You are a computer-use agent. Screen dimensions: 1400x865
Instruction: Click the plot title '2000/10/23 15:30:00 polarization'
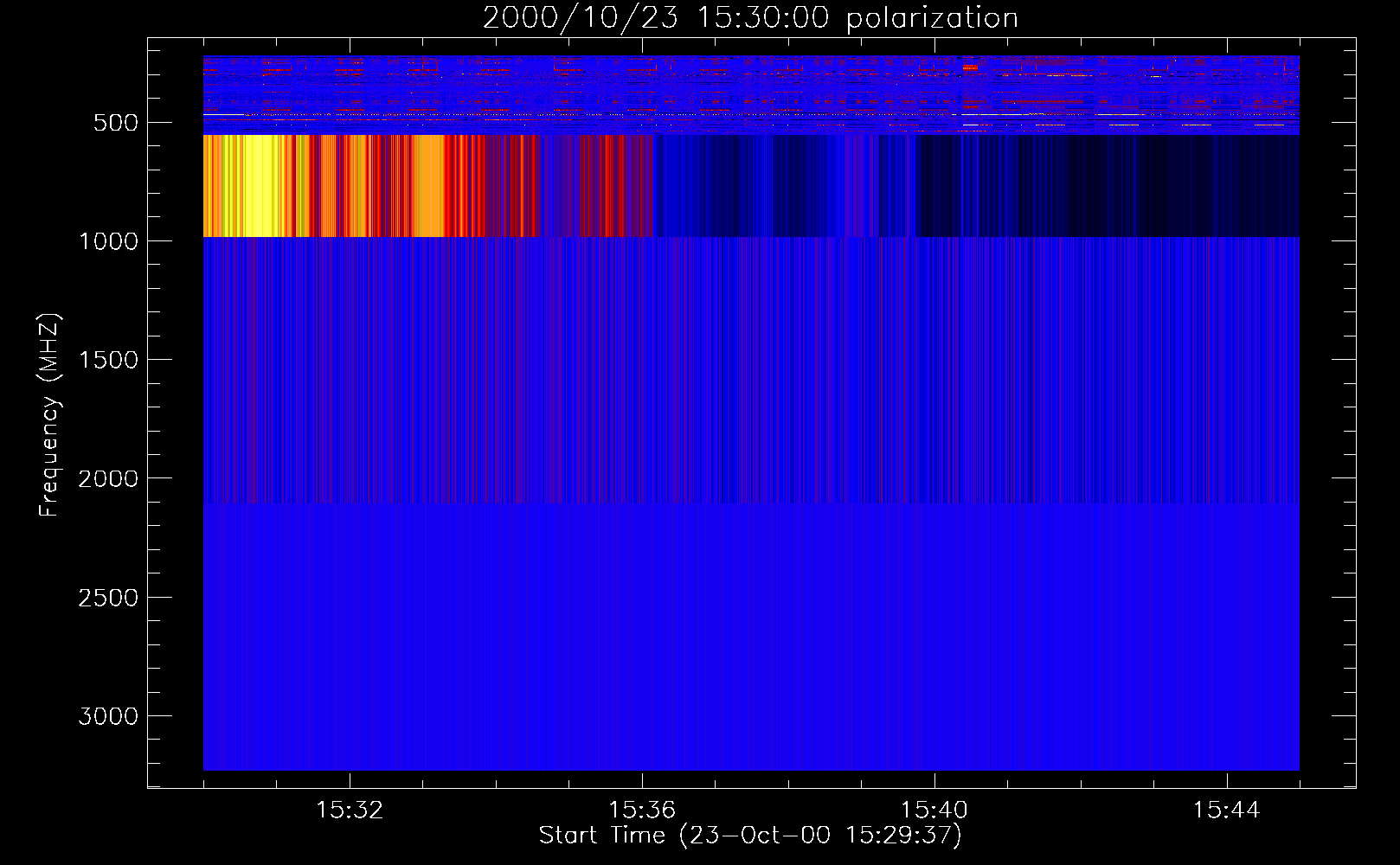750,18
